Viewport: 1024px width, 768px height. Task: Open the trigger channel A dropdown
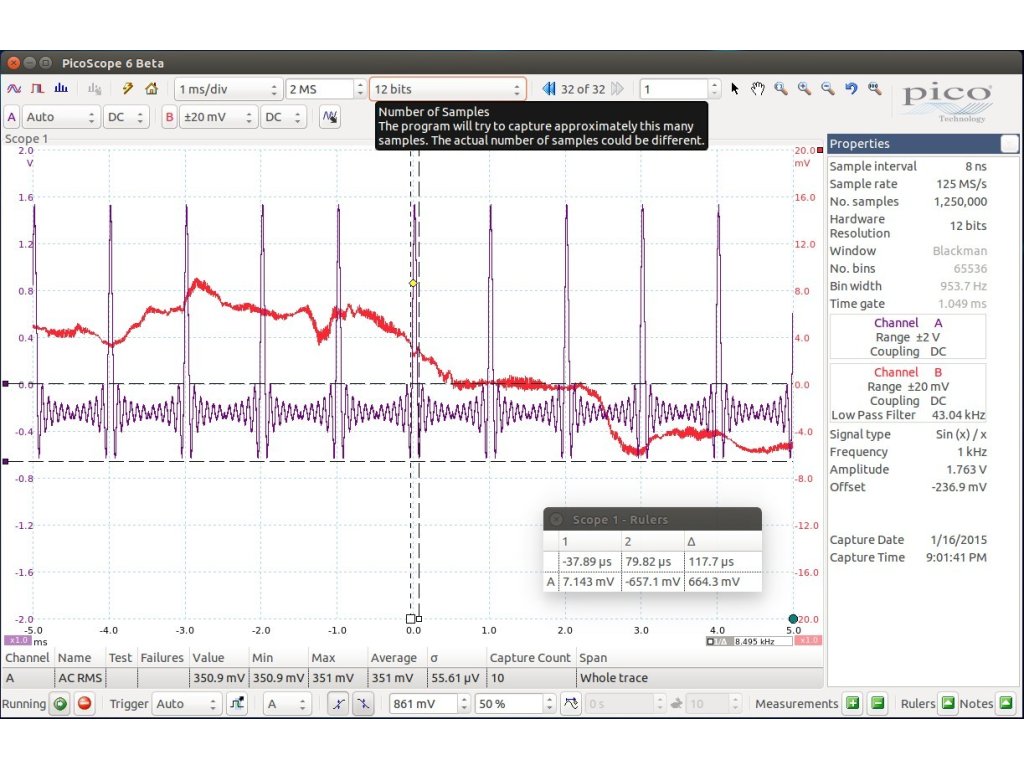[x=287, y=704]
